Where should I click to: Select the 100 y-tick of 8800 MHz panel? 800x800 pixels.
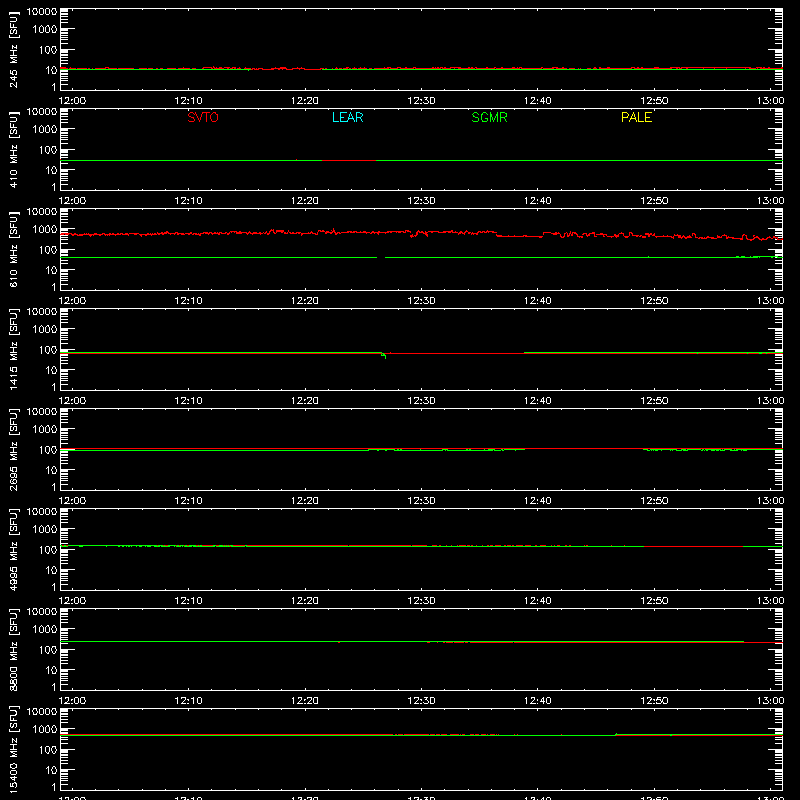(x=48, y=650)
